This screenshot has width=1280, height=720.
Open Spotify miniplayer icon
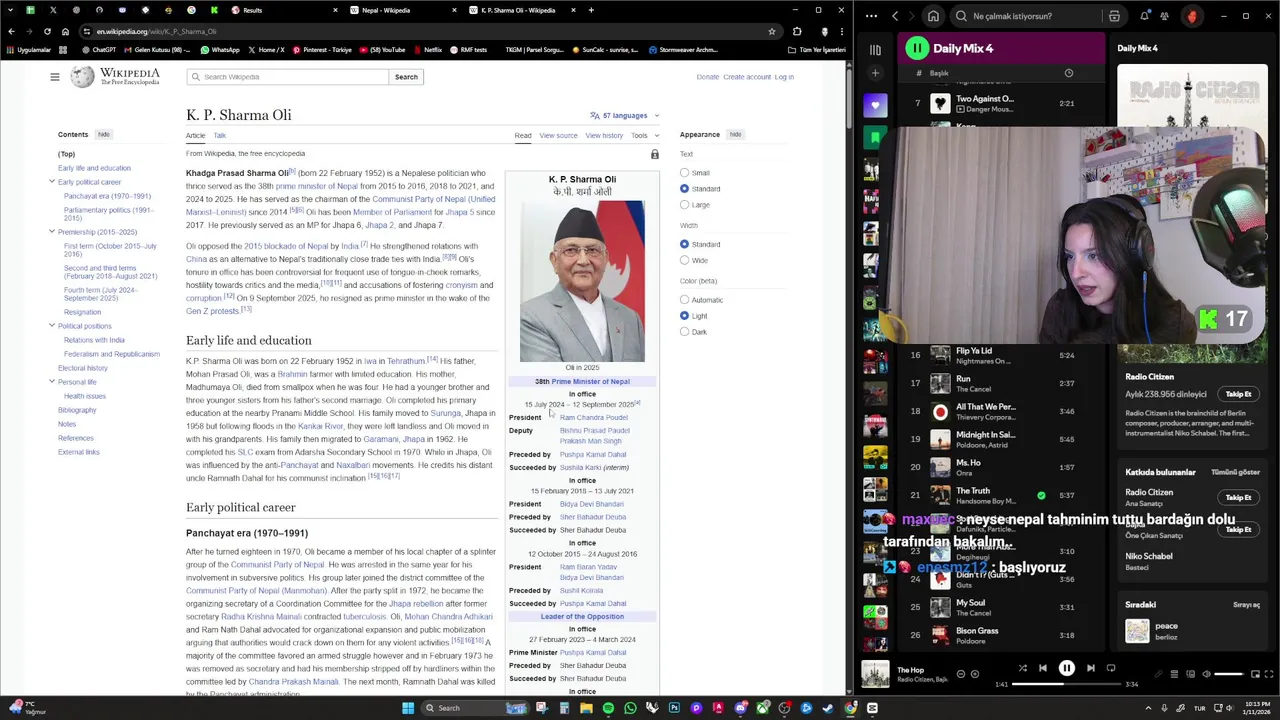[1254, 674]
